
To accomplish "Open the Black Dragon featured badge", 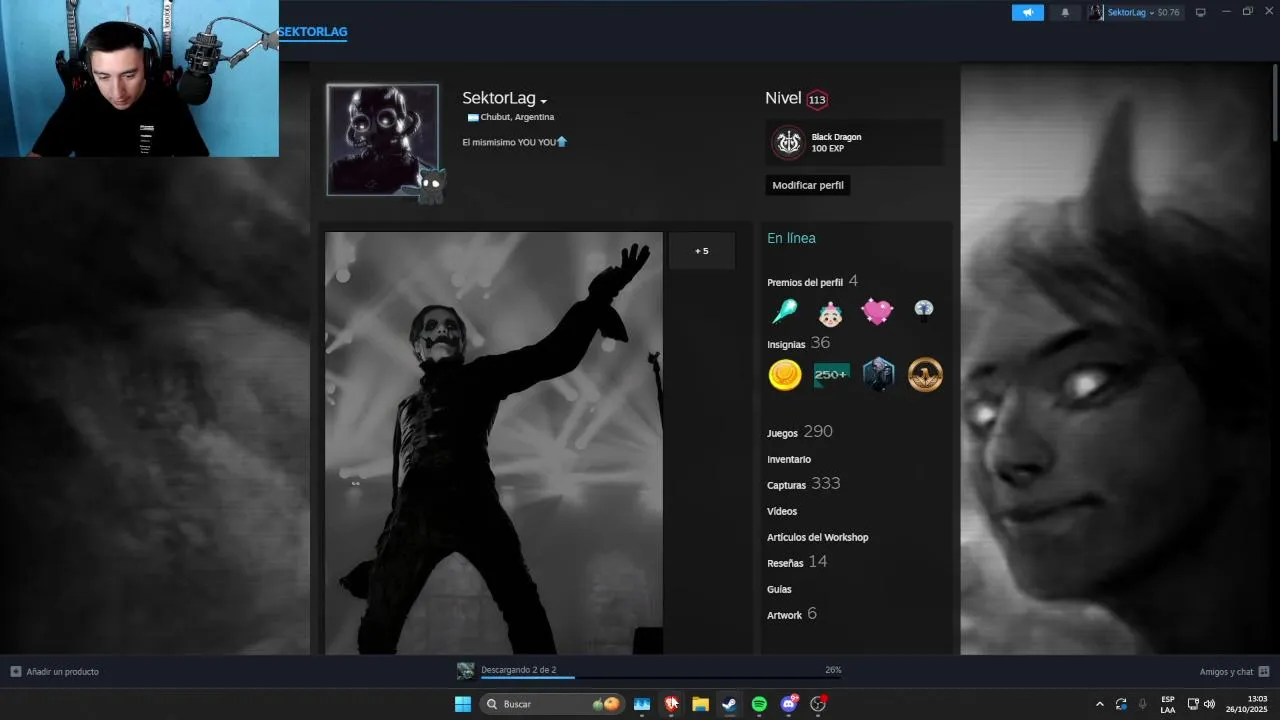I will 854,142.
